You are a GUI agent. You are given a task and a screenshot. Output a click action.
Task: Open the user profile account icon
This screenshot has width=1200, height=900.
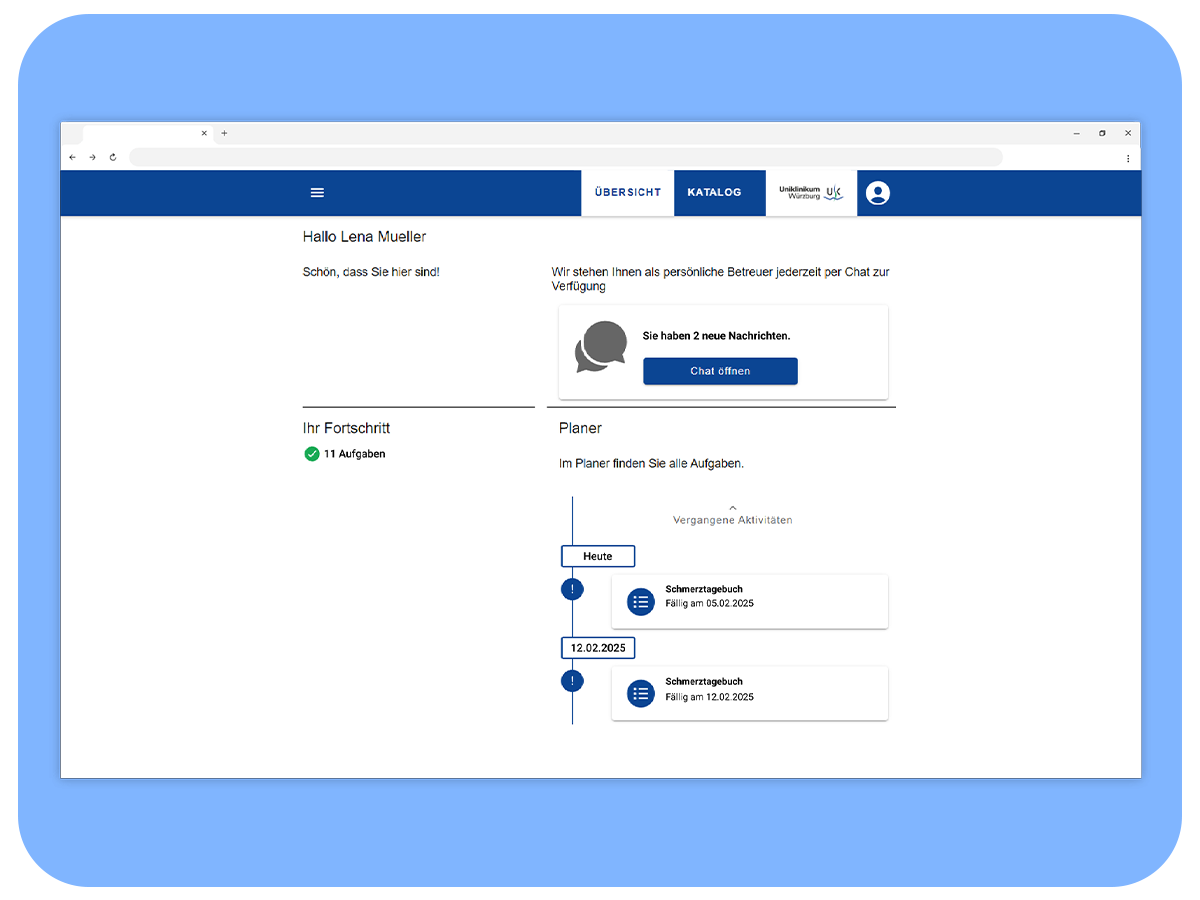(x=878, y=193)
